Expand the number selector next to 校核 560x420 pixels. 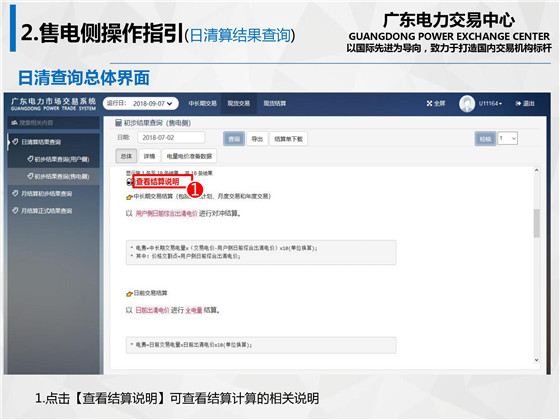point(508,139)
